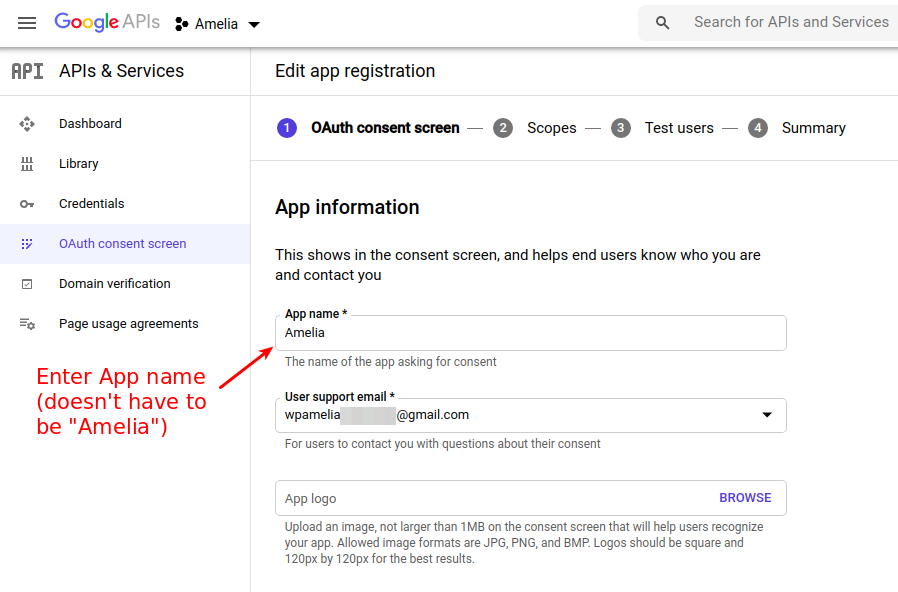Screen dimensions: 898x592
Task: Click the Edit app registration title
Action: (355, 71)
